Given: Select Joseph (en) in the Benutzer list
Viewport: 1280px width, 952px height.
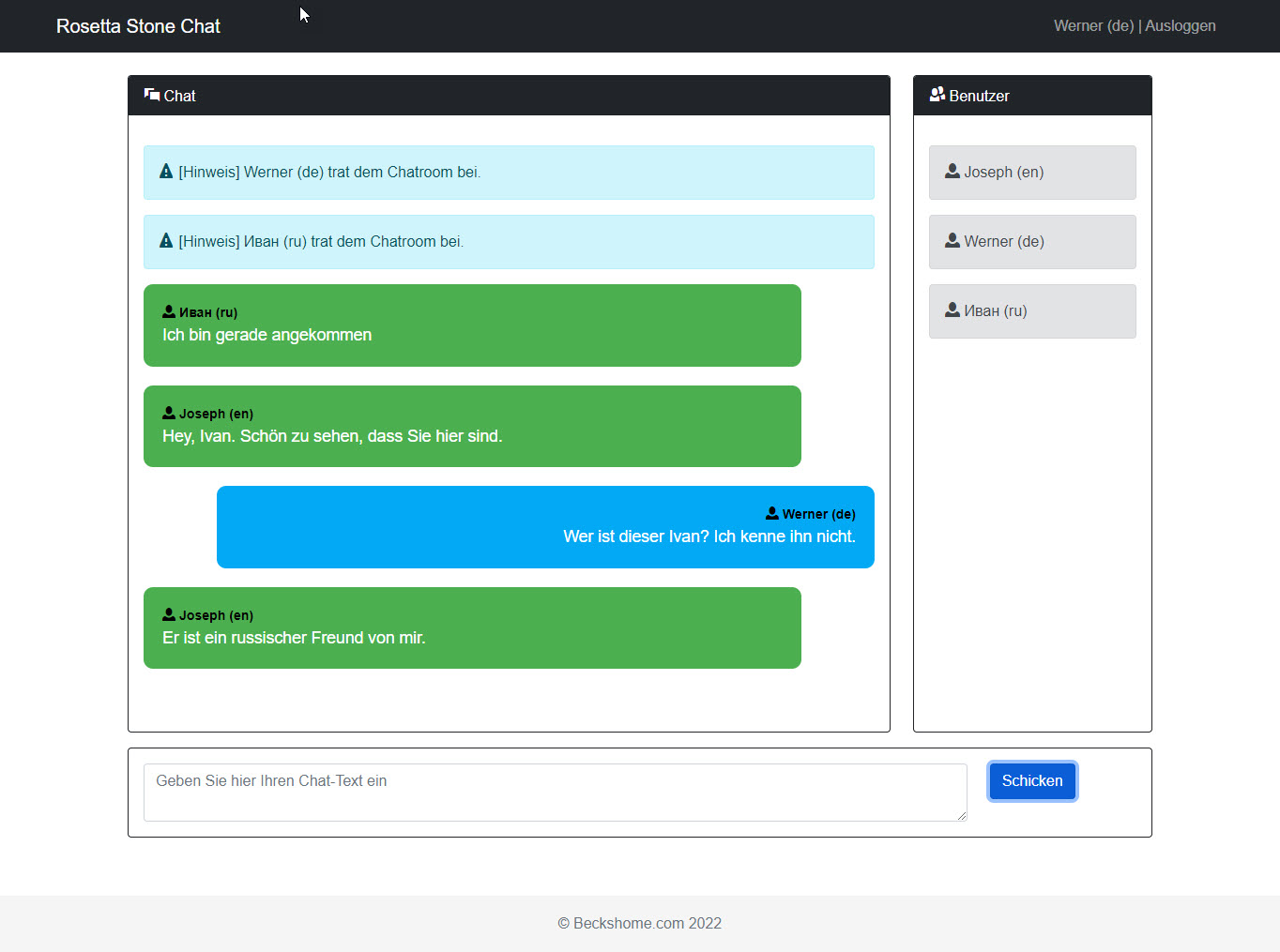Looking at the screenshot, I should coord(1032,173).
